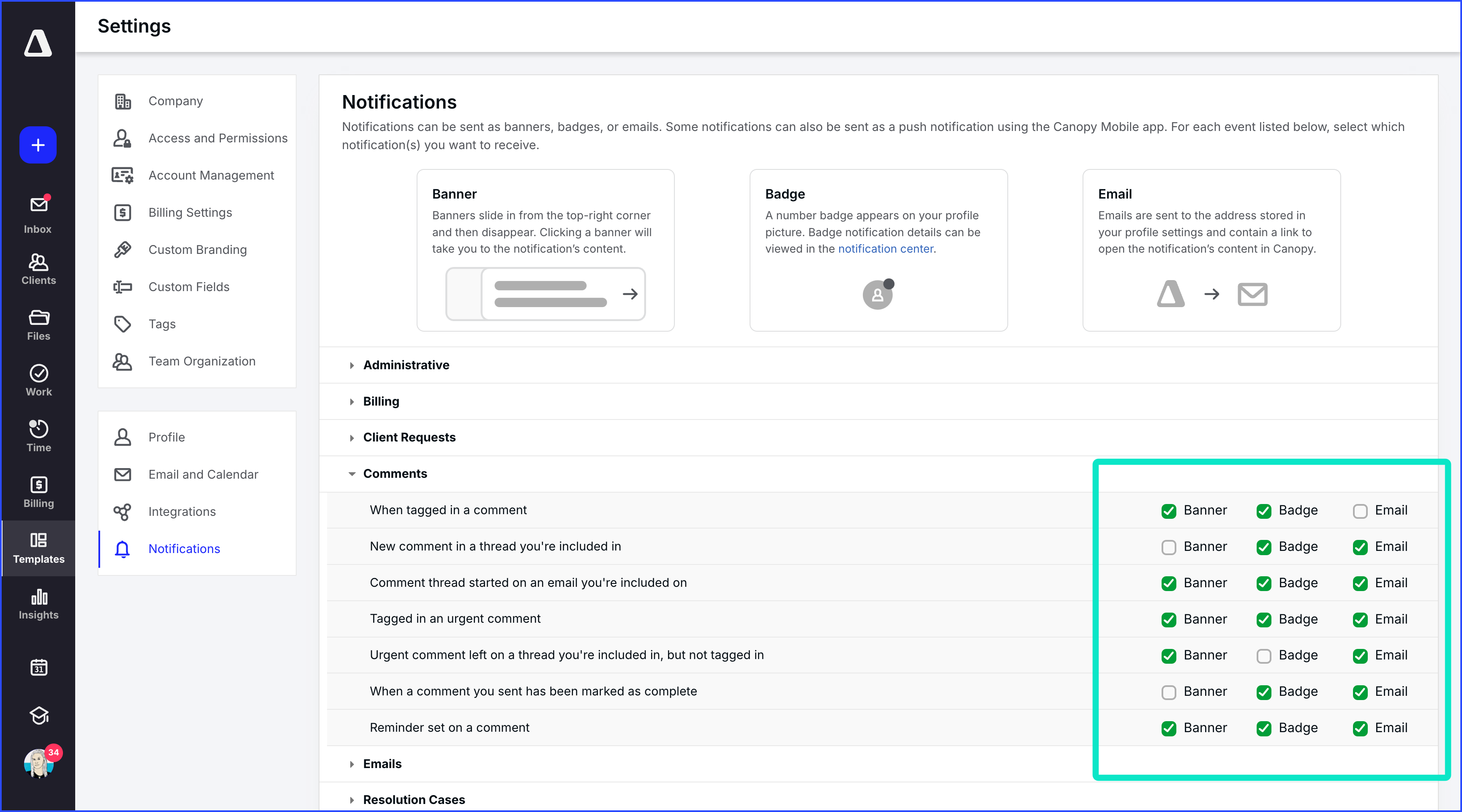Click the graduation cap learning icon
Screen dimensions: 1462x812
(x=38, y=716)
